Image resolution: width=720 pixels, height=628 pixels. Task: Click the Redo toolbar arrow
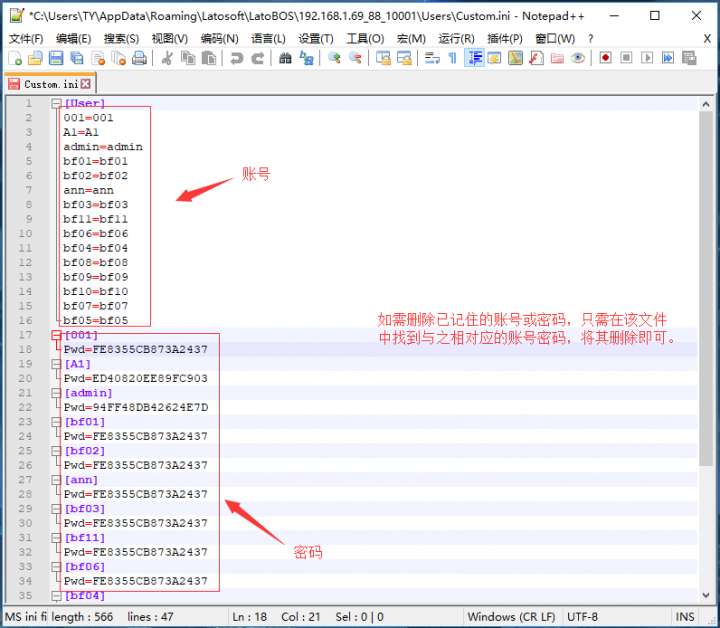point(258,58)
